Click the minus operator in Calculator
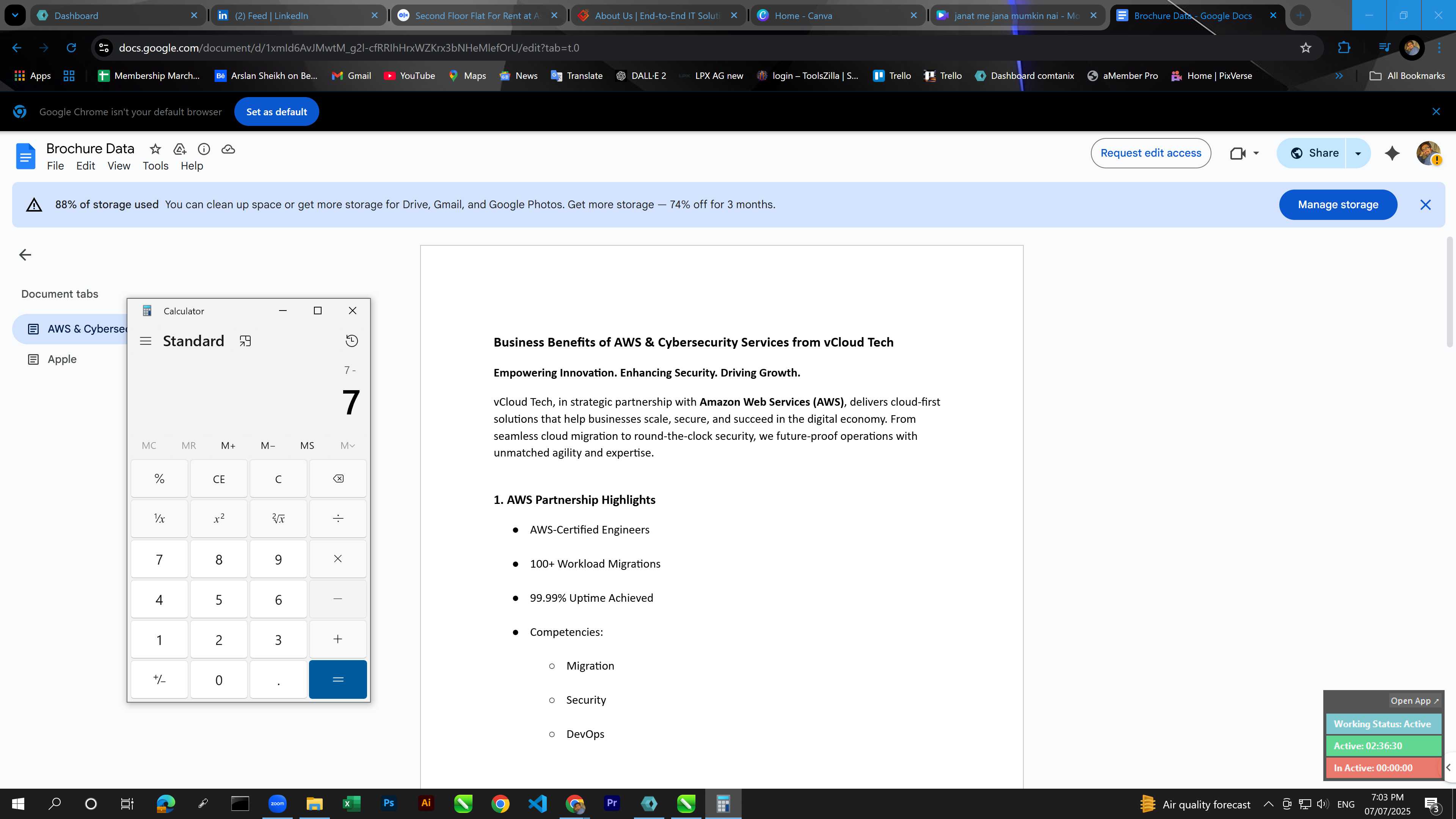This screenshot has width=1456, height=819. pos(338,599)
